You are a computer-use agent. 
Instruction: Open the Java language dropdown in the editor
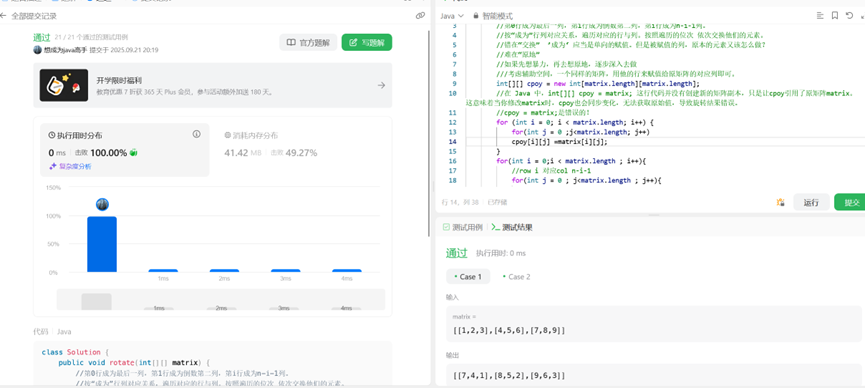click(x=452, y=16)
